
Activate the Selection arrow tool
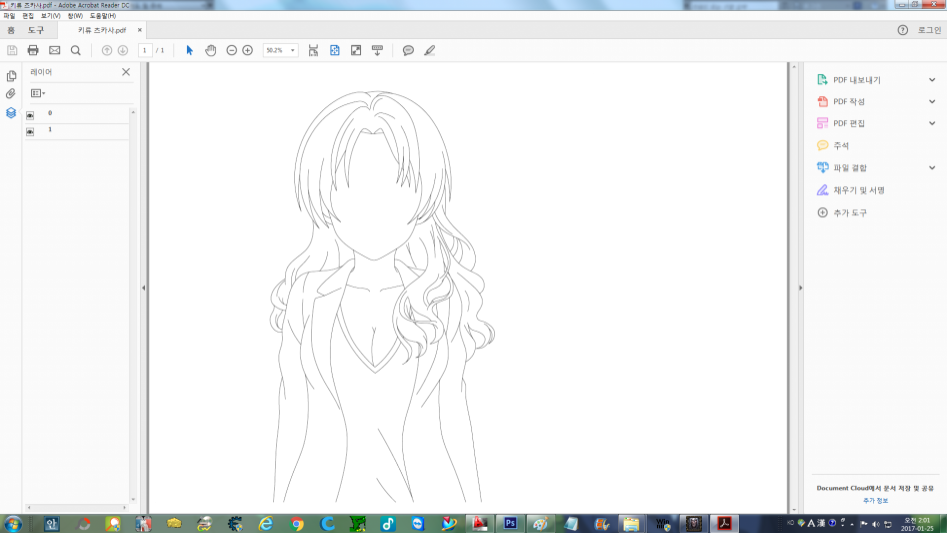(190, 51)
